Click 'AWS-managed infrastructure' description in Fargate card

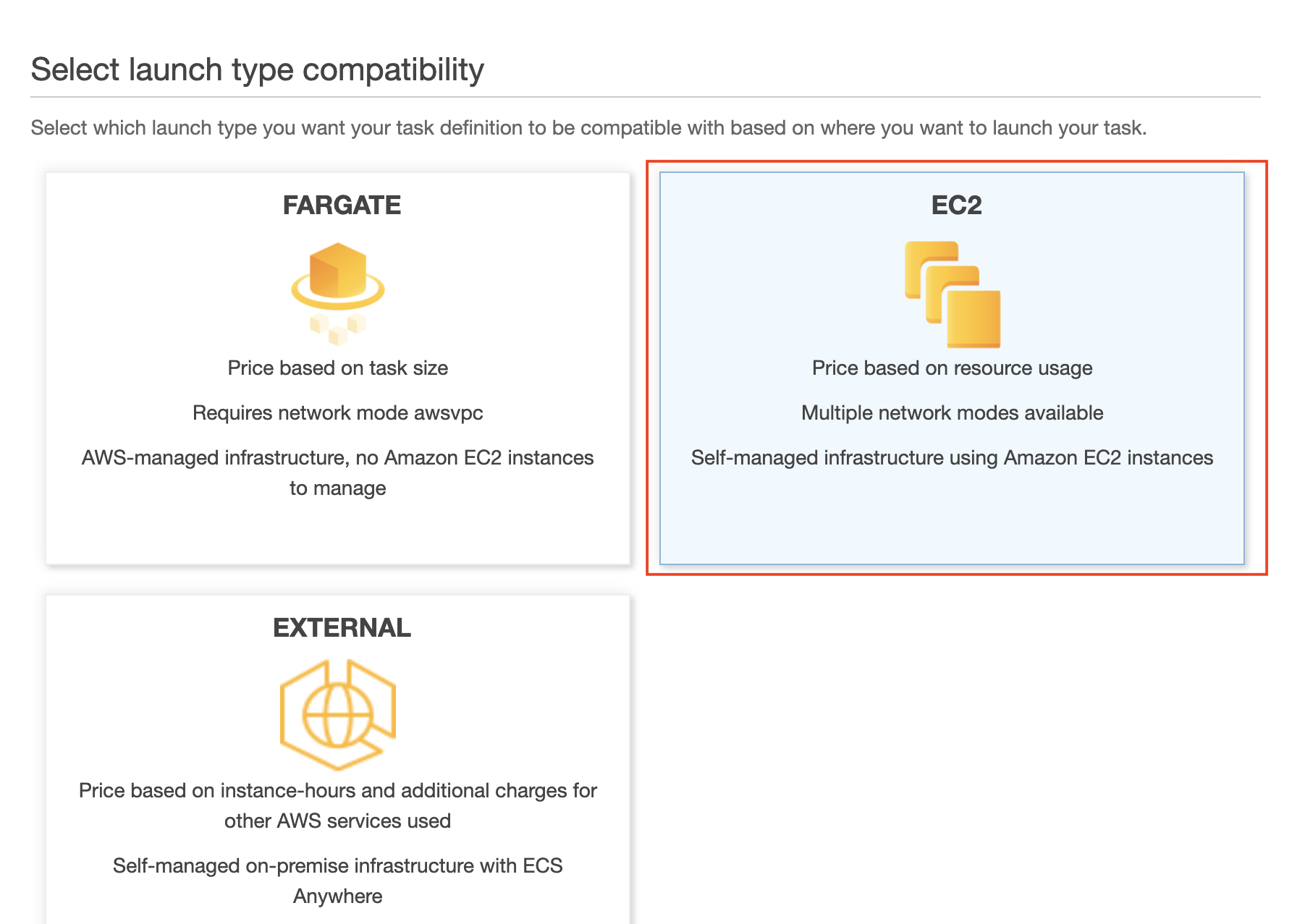338,473
